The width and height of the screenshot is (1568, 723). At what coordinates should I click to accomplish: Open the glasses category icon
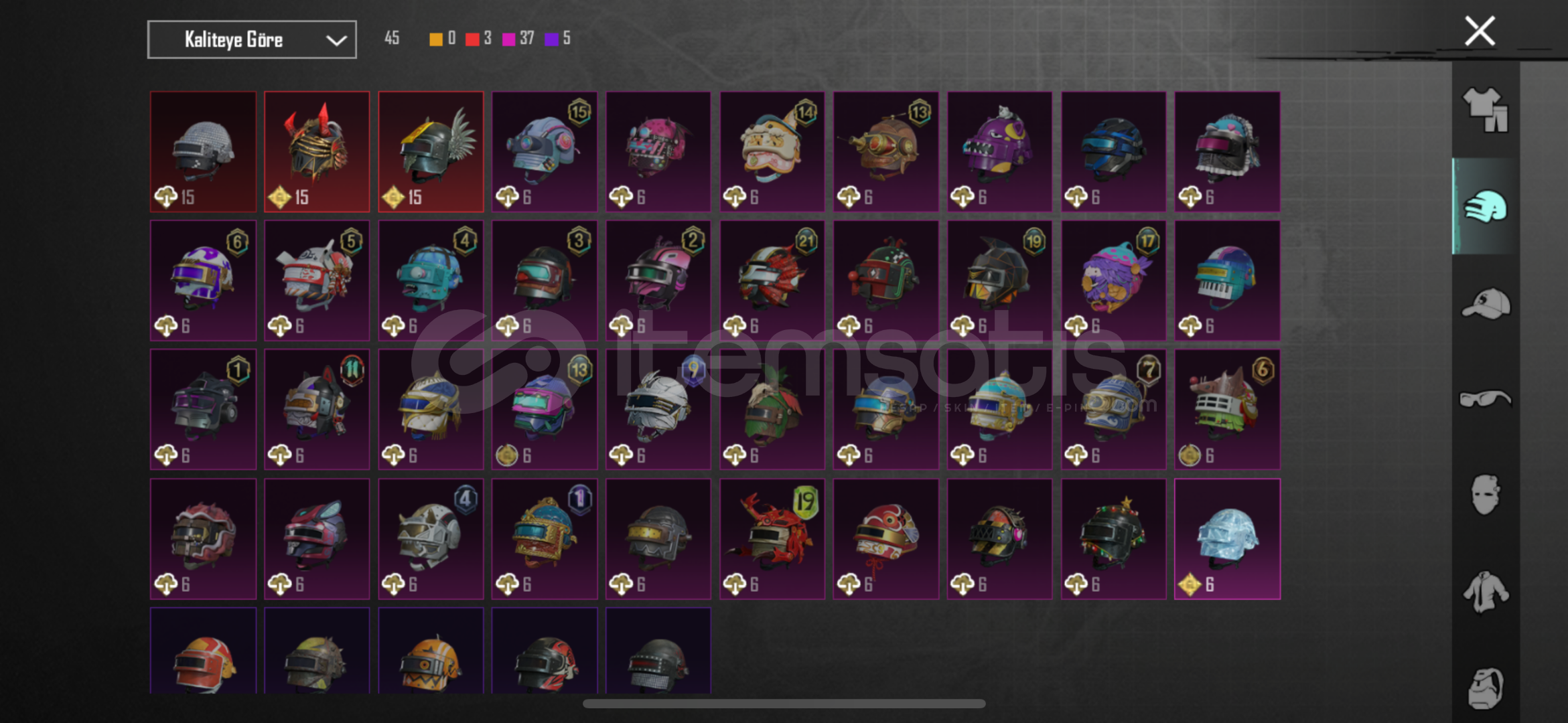pos(1485,398)
